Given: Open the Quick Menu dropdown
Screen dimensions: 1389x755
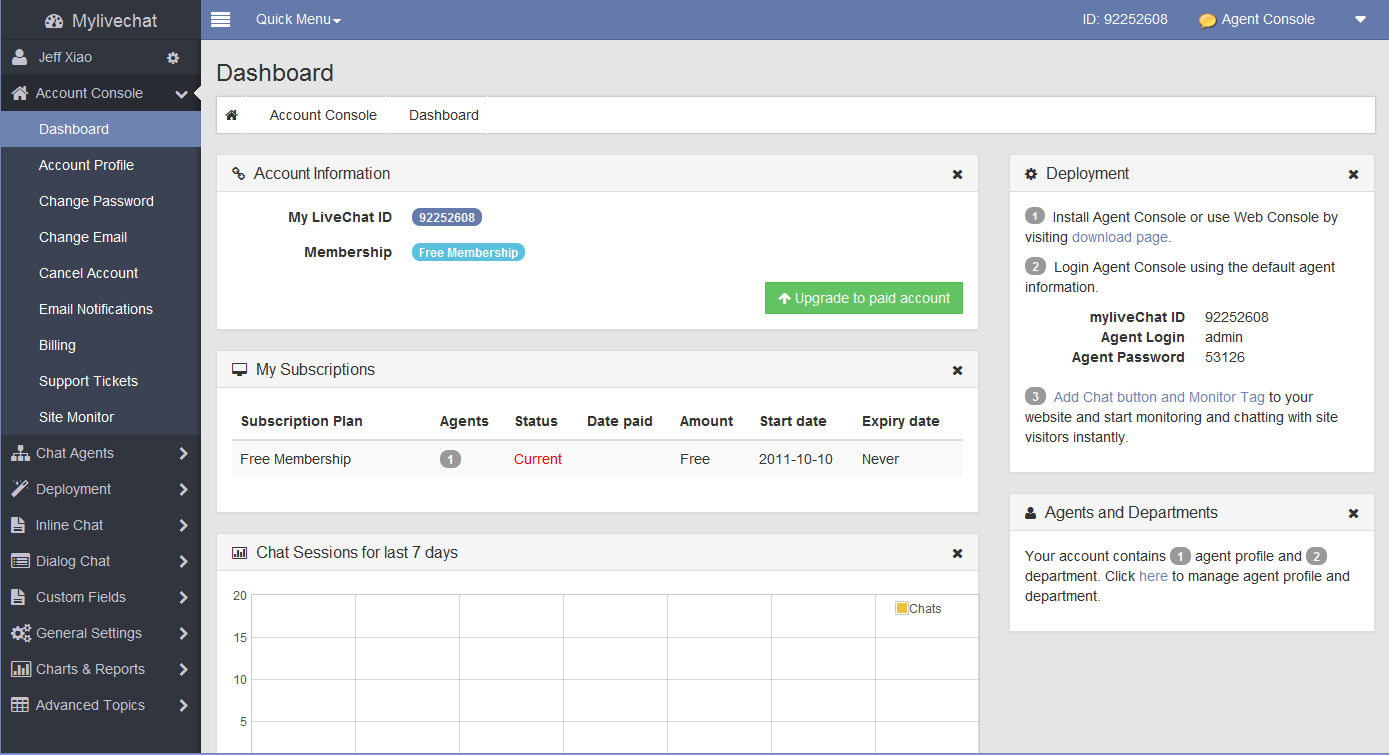Looking at the screenshot, I should [x=298, y=19].
